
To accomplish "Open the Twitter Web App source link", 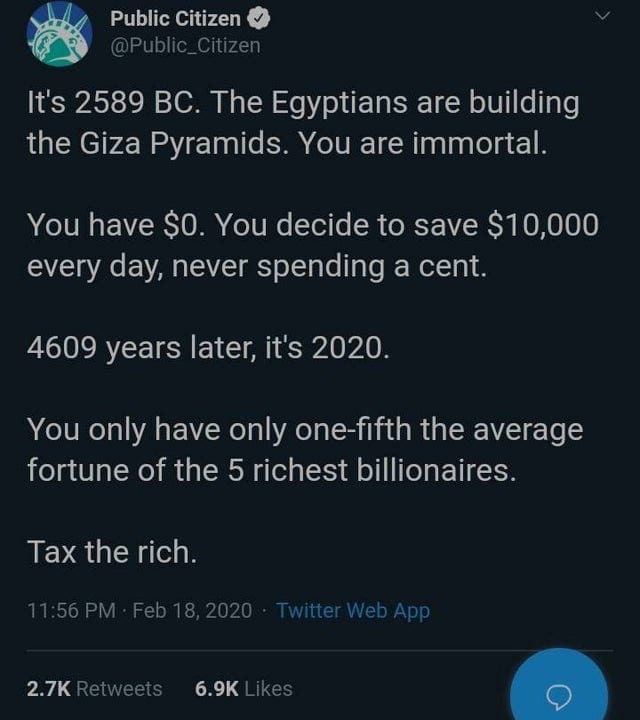I will 352,610.
